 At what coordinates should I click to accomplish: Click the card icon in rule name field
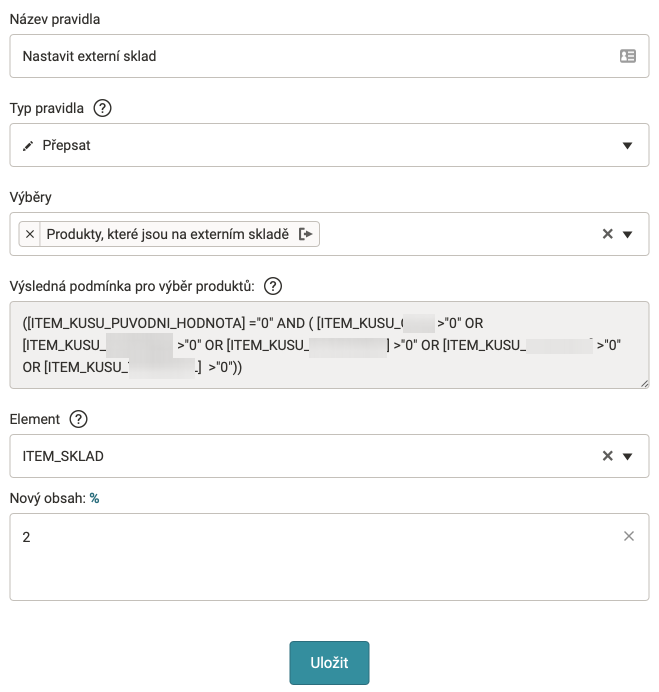[x=628, y=56]
